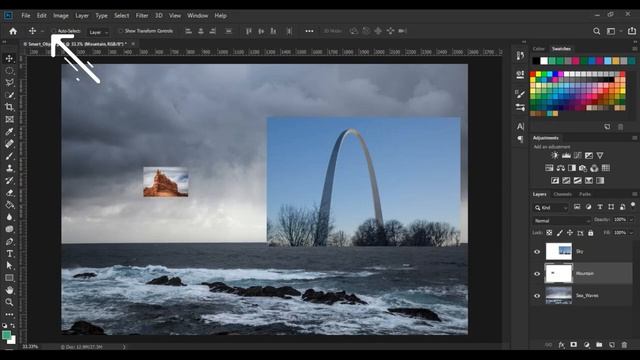The image size is (640, 360).
Task: Select the Path Selection tool
Action: [x=9, y=266]
